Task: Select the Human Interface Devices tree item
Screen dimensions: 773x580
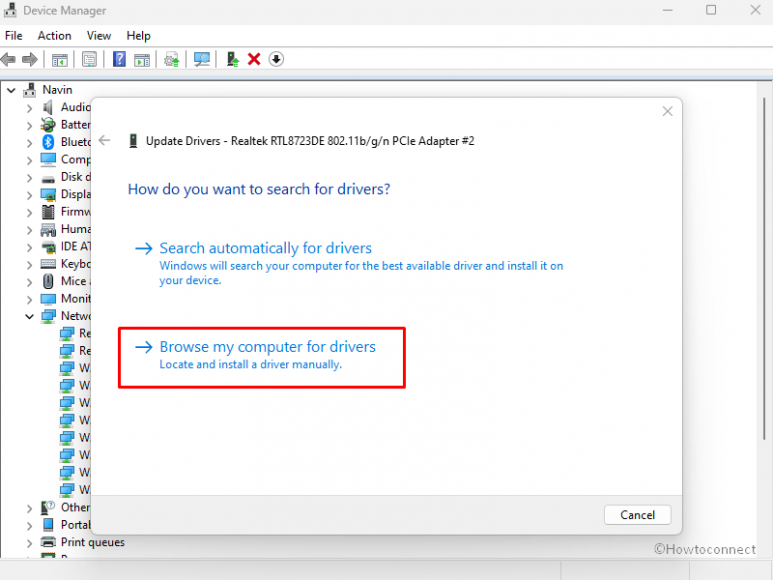Action: click(75, 229)
